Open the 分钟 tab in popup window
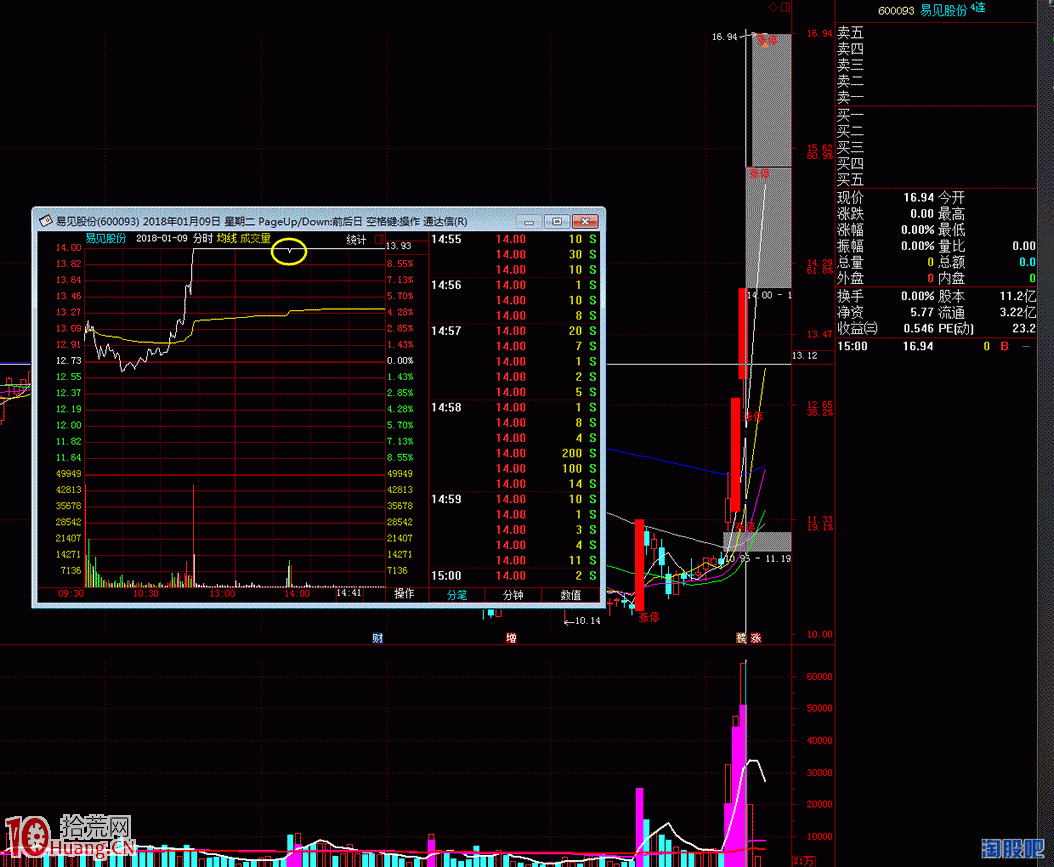1054x867 pixels. tap(513, 595)
